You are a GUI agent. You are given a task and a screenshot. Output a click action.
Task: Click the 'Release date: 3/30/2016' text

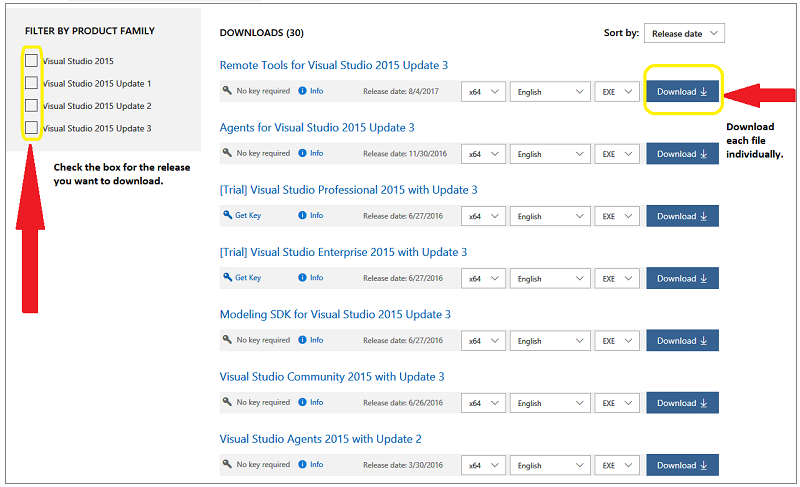[403, 465]
